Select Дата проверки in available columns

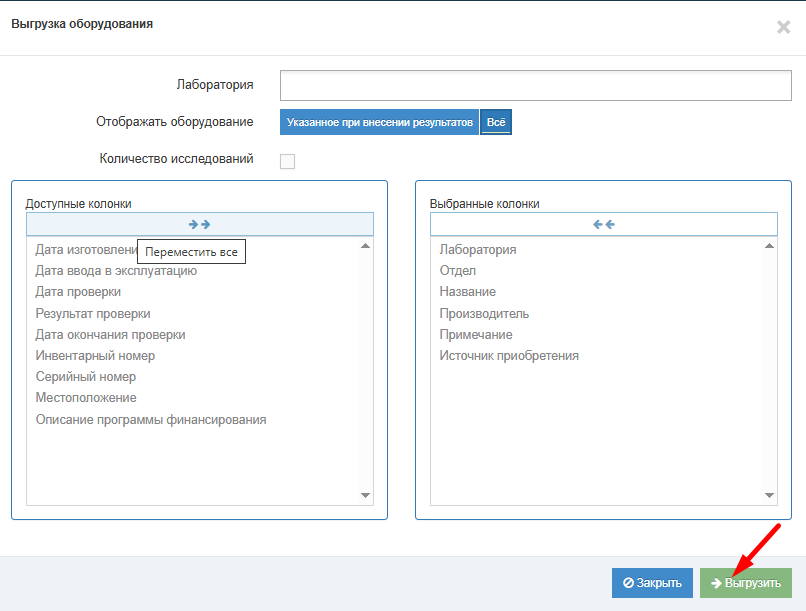(x=78, y=292)
